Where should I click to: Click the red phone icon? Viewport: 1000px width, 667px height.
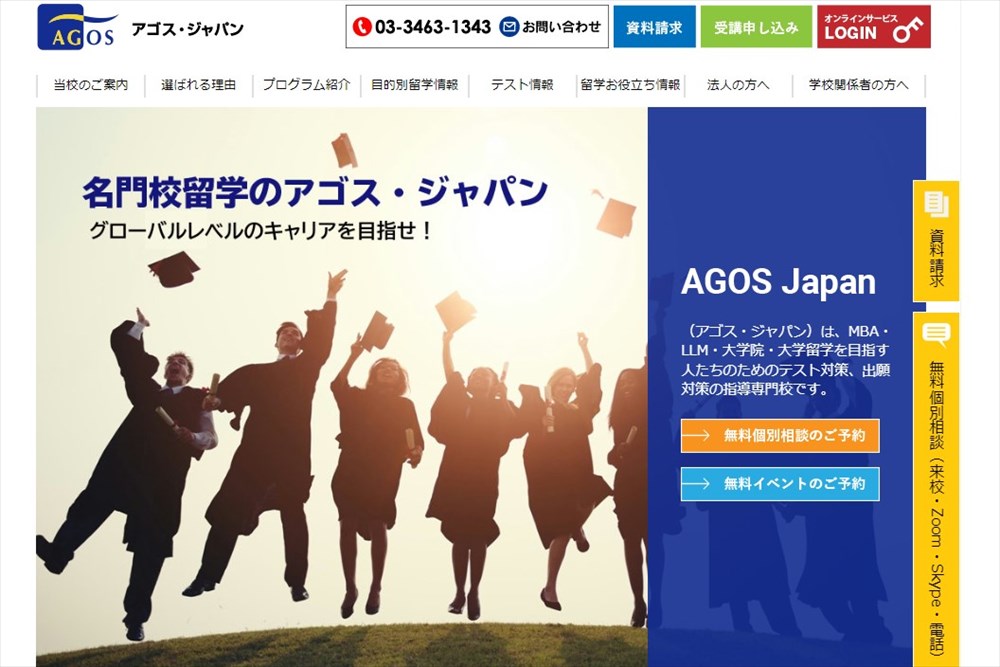coord(362,27)
